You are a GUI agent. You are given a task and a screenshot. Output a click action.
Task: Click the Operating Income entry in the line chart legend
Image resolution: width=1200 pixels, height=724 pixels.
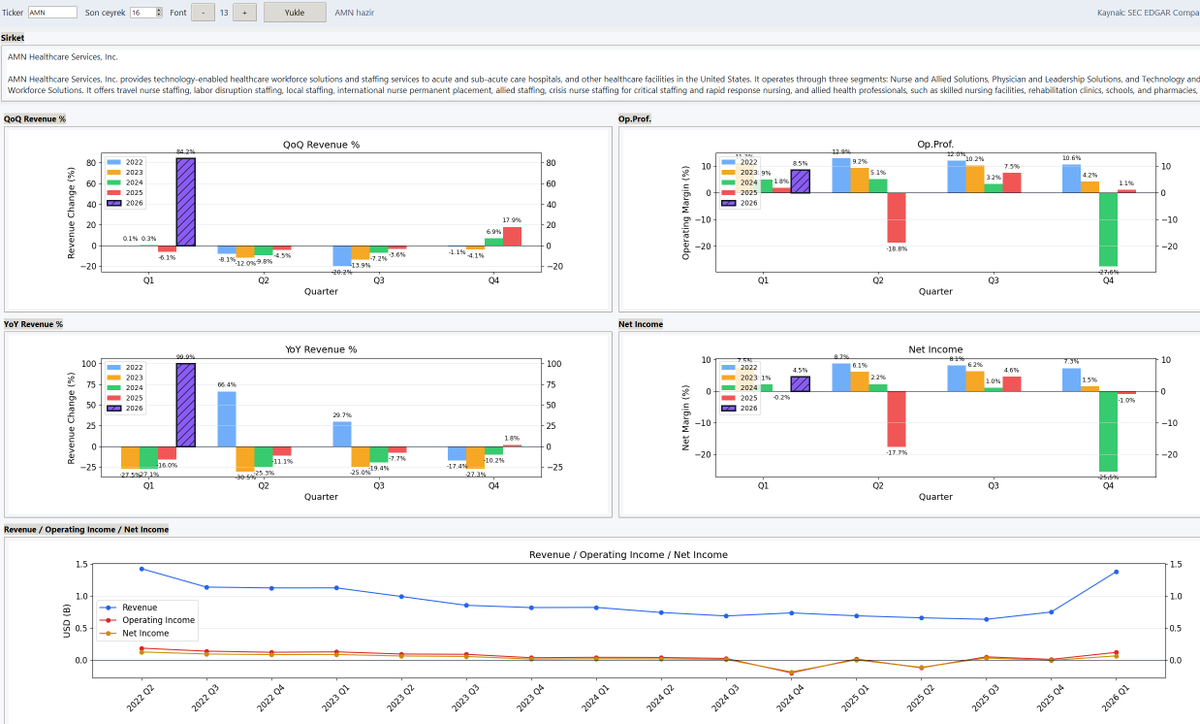pos(146,620)
